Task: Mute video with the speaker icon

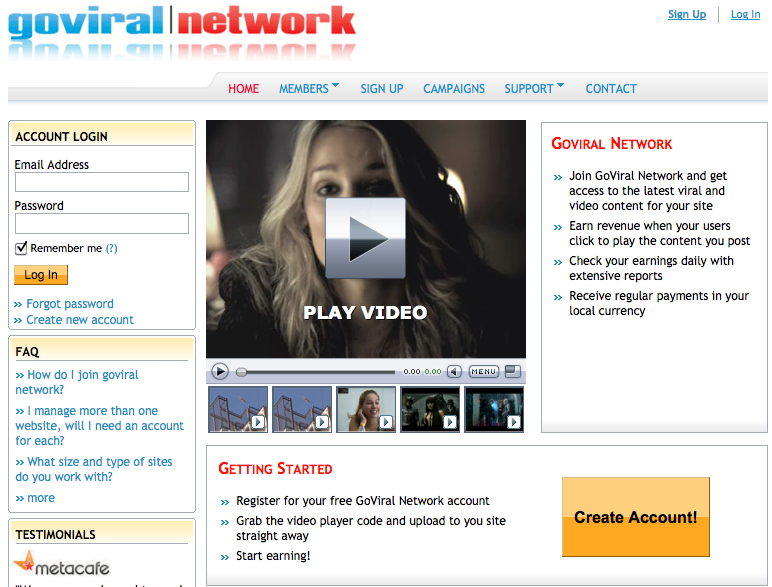Action: click(x=454, y=371)
